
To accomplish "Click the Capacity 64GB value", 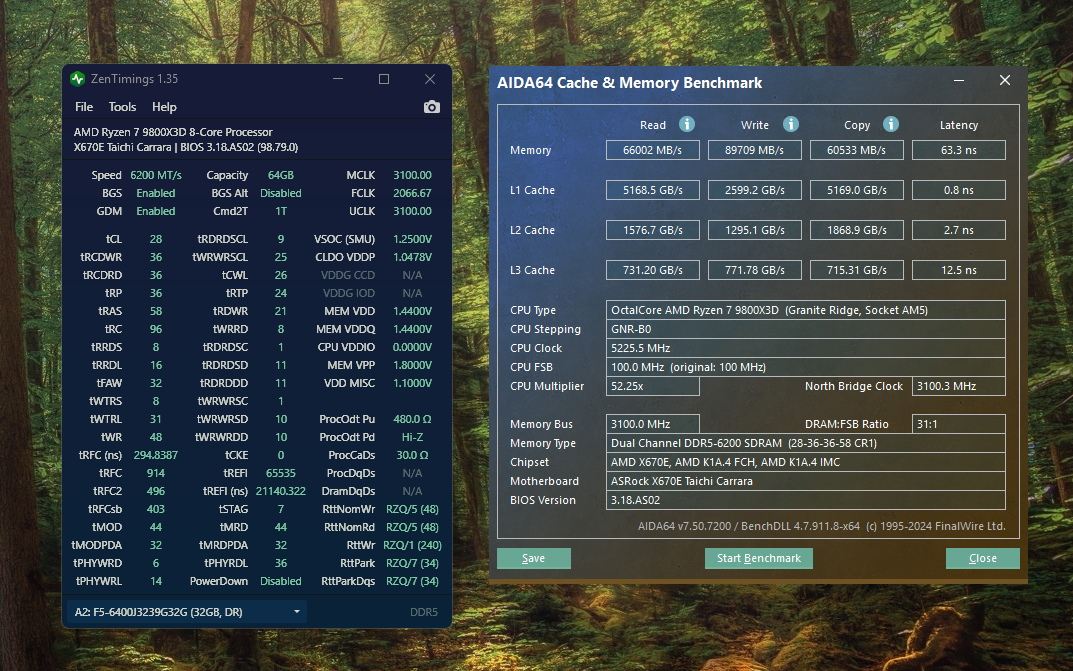I will coord(281,175).
